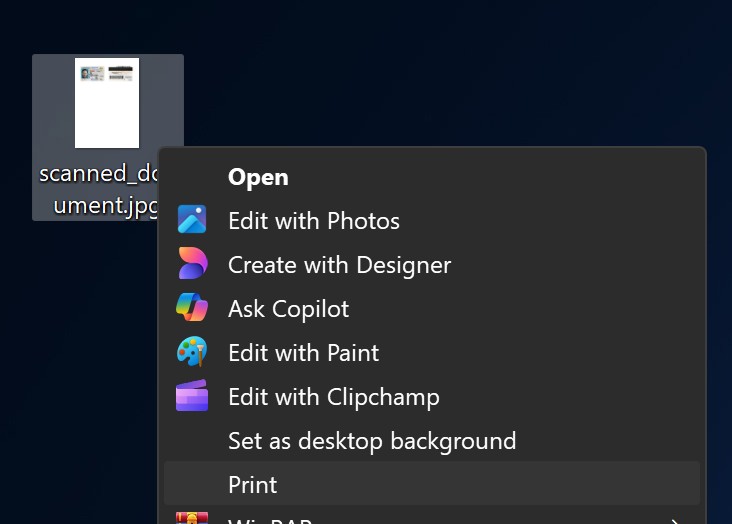The width and height of the screenshot is (732, 524).
Task: Click the Paint palette icon
Action: coord(192,352)
